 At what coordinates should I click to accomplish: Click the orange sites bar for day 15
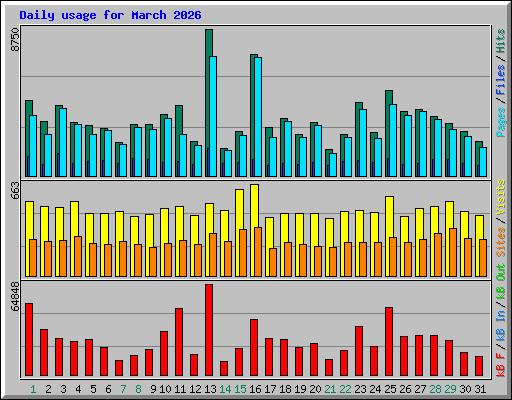pyautogui.click(x=243, y=253)
